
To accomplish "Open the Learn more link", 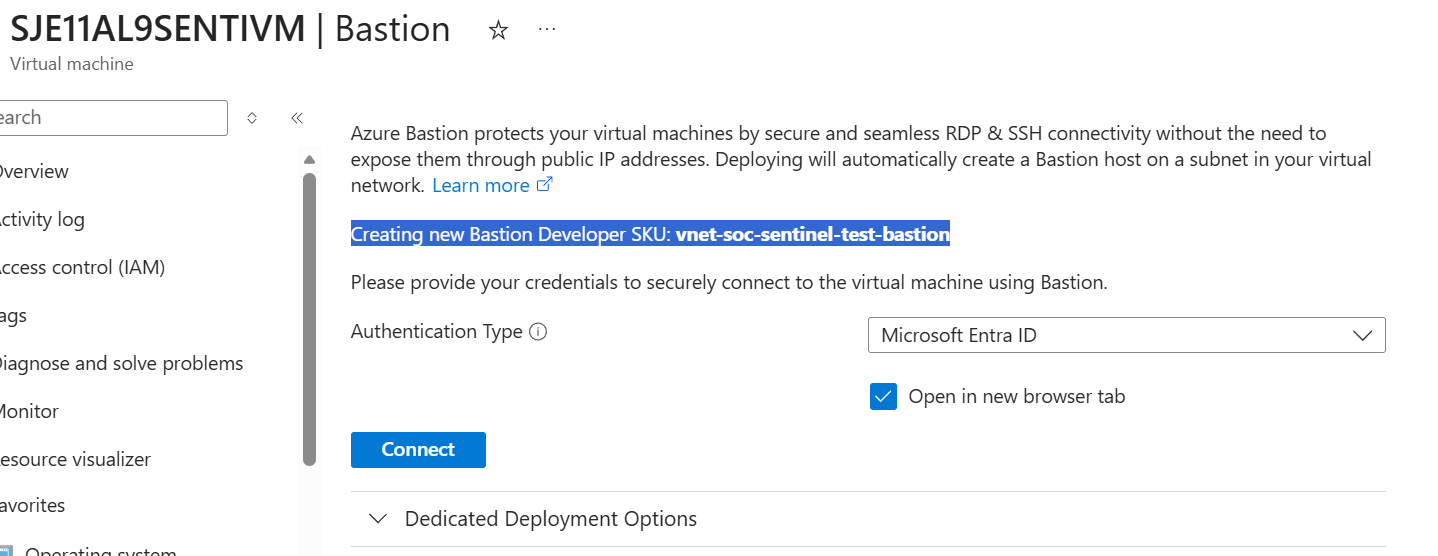I will (x=481, y=186).
